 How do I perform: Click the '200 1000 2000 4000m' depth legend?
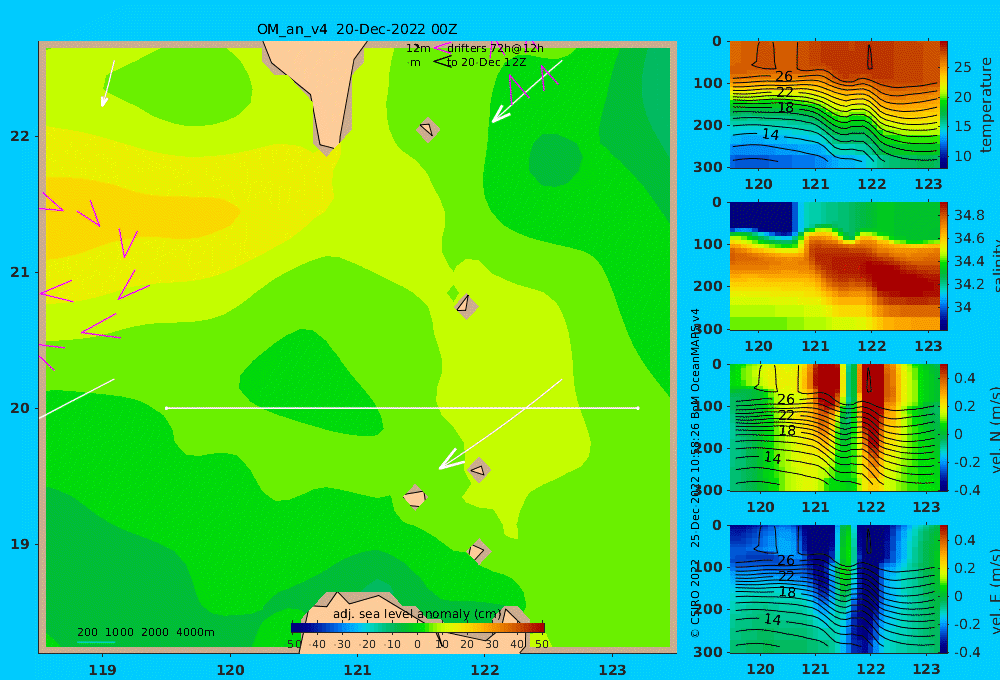pyautogui.click(x=145, y=632)
